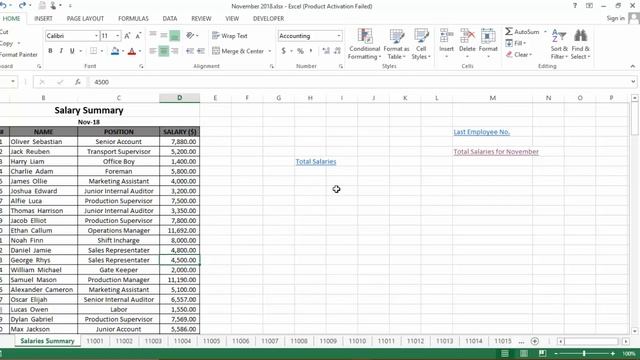640x360 pixels.
Task: Open the Orientation text rotation icon
Action: [x=190, y=36]
